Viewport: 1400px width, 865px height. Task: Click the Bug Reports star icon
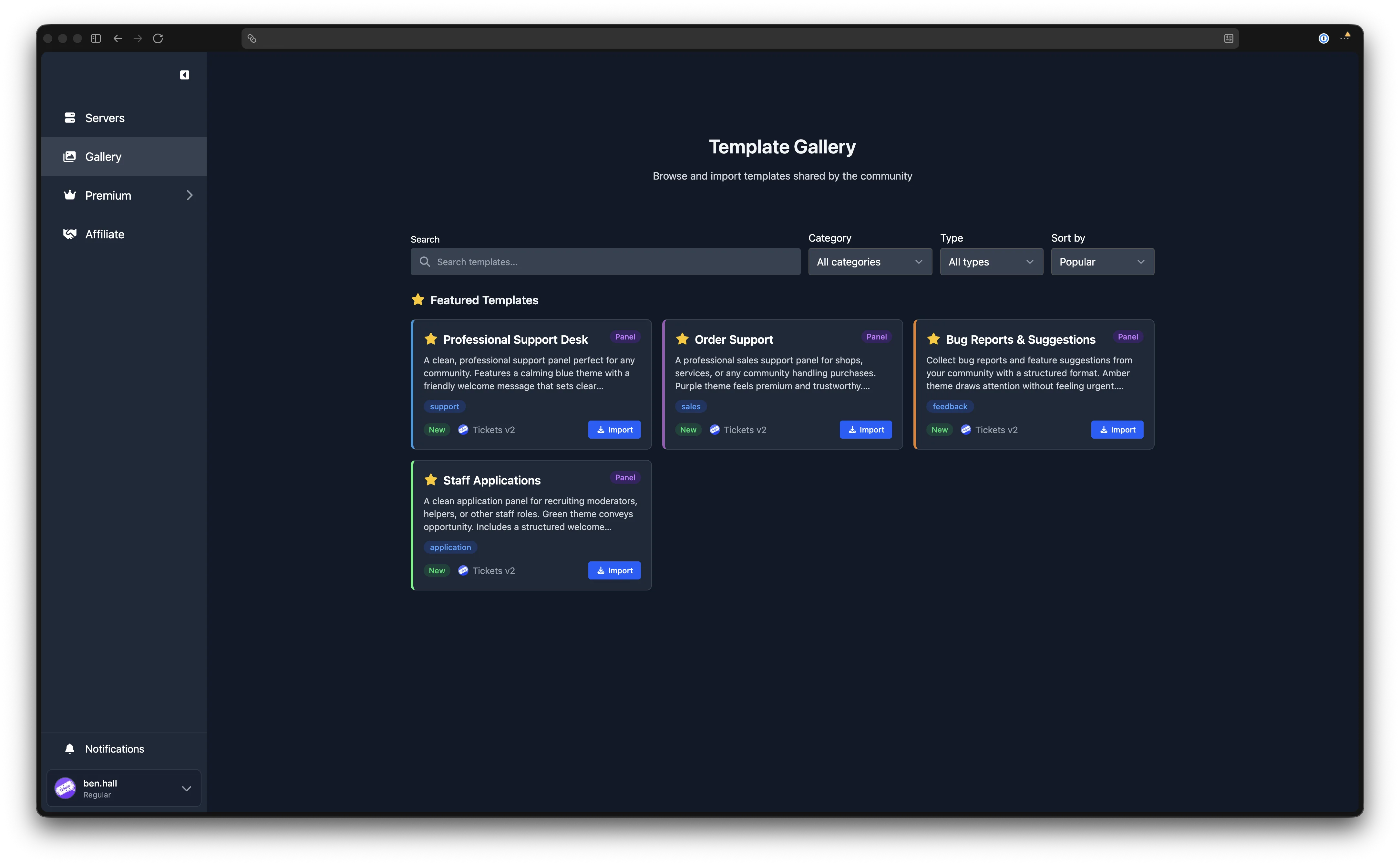pos(933,339)
